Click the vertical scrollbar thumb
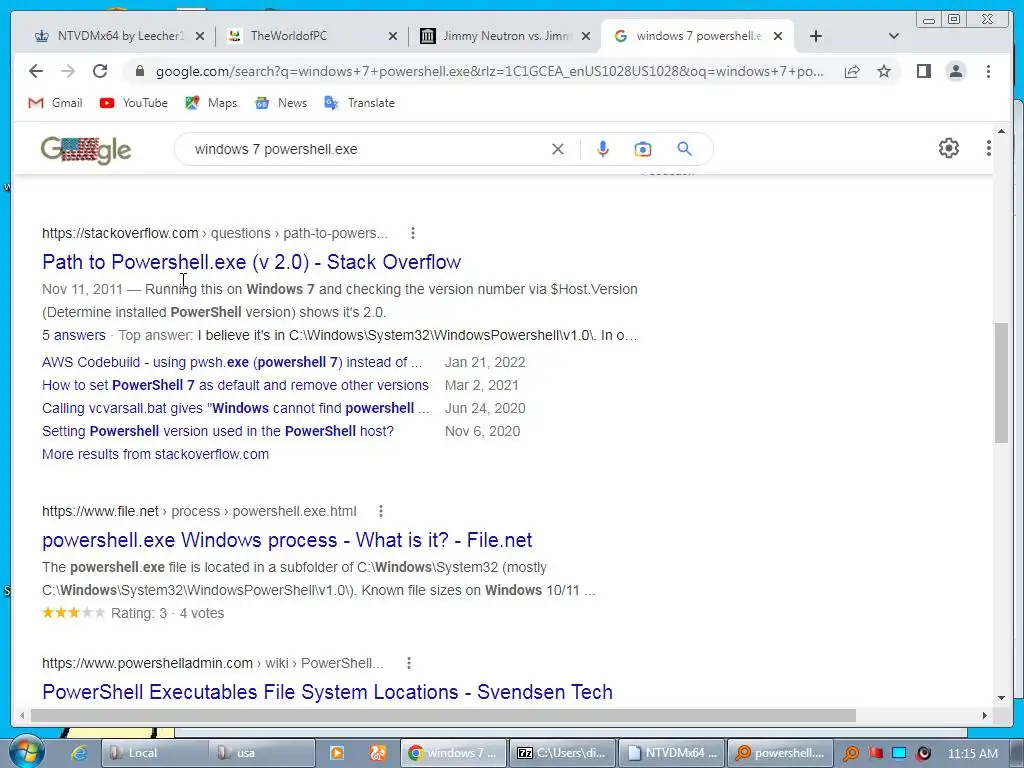 pos(1001,382)
